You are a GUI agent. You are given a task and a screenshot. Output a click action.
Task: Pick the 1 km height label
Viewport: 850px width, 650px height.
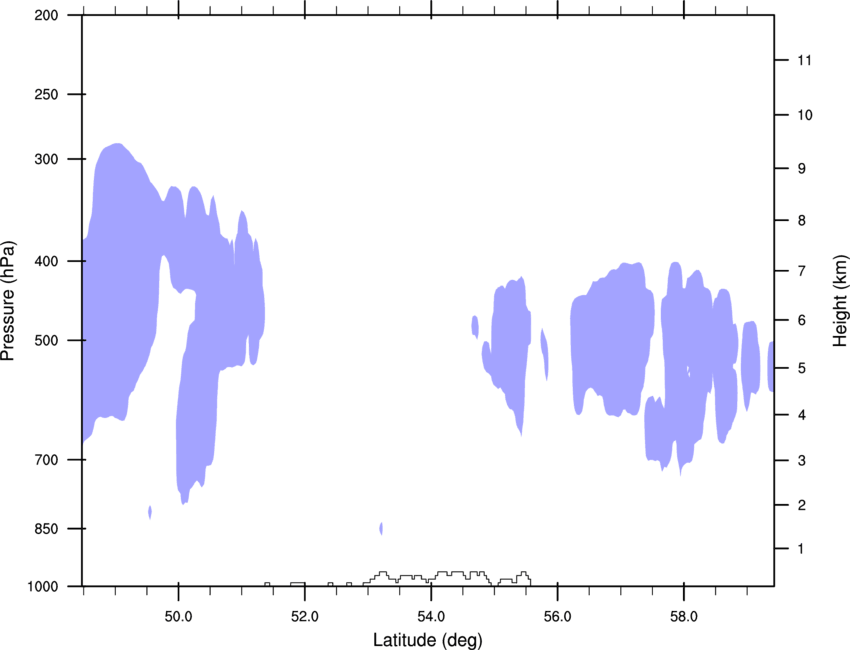coord(802,549)
